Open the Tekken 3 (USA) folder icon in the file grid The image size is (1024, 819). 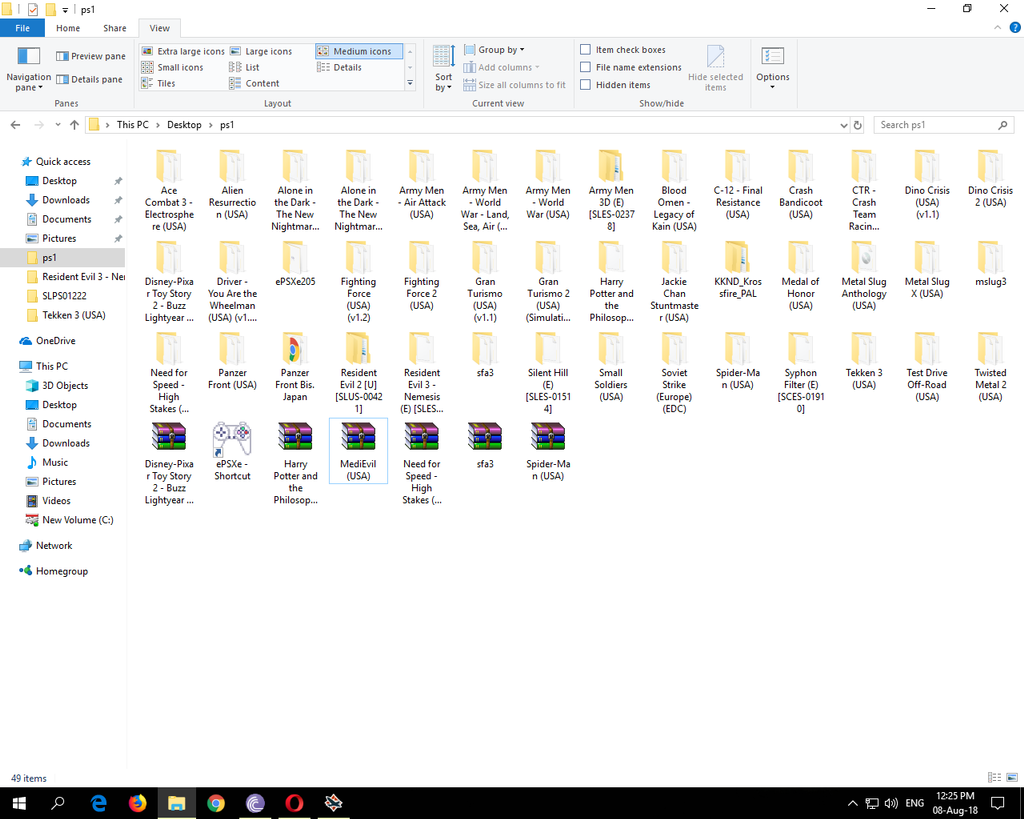(863, 361)
